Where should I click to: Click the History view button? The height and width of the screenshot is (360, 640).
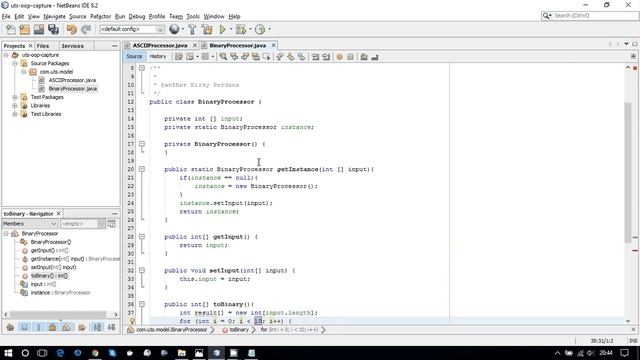[x=158, y=57]
